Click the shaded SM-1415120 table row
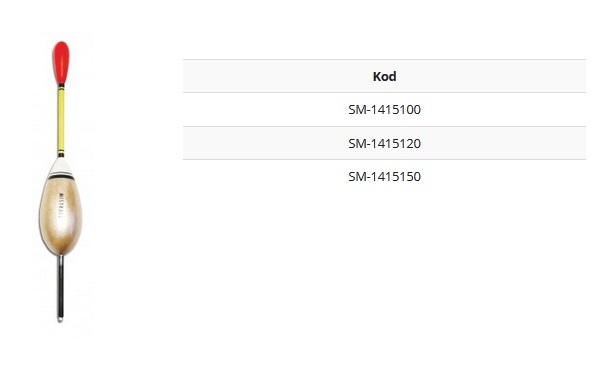 pyautogui.click(x=384, y=143)
